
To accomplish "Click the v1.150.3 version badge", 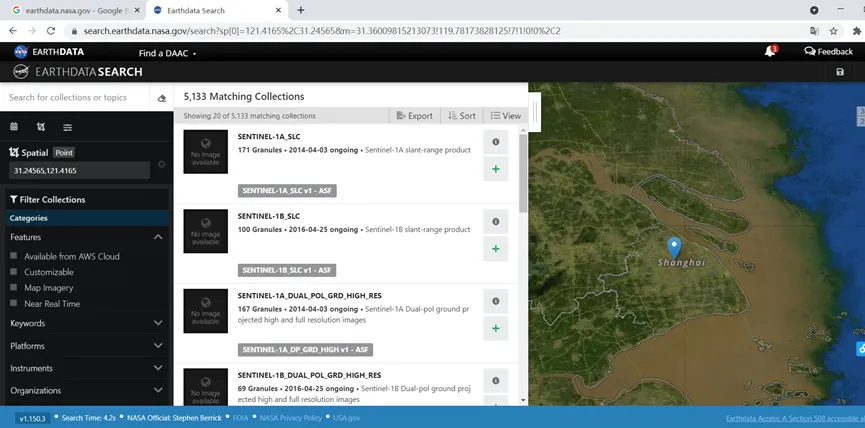I will (x=33, y=419).
